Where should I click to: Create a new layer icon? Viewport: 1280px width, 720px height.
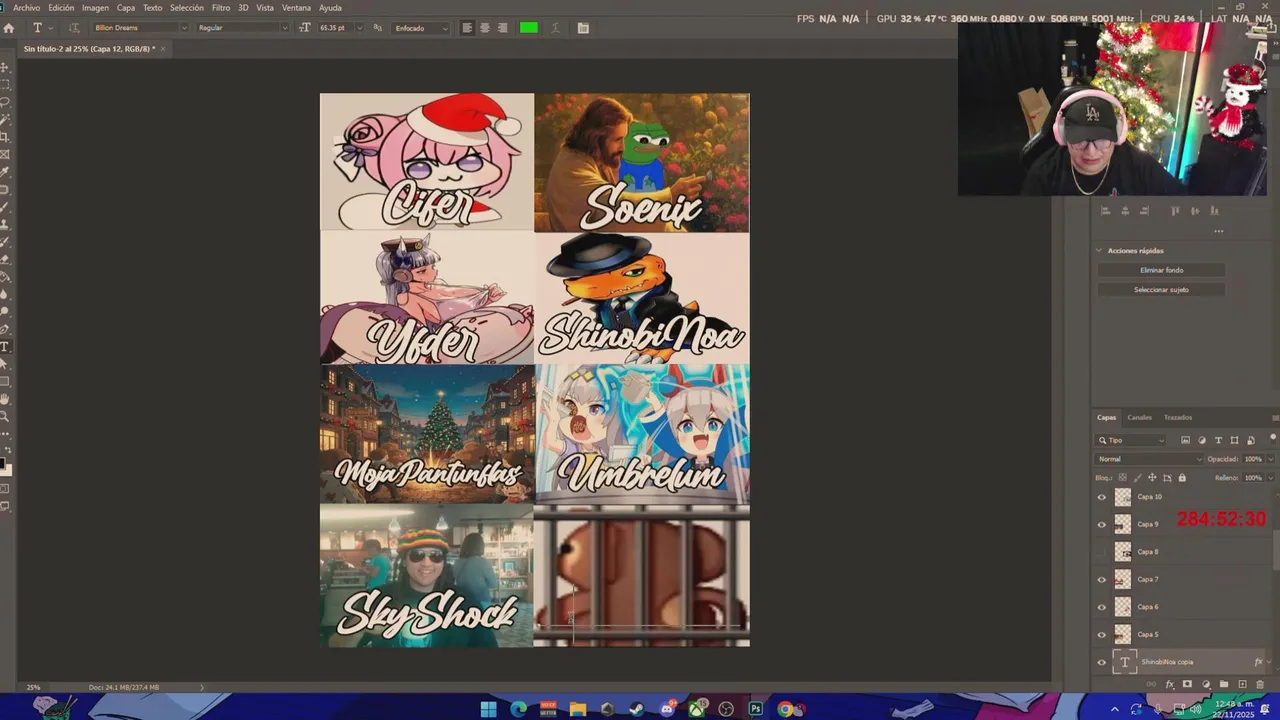(x=1242, y=684)
